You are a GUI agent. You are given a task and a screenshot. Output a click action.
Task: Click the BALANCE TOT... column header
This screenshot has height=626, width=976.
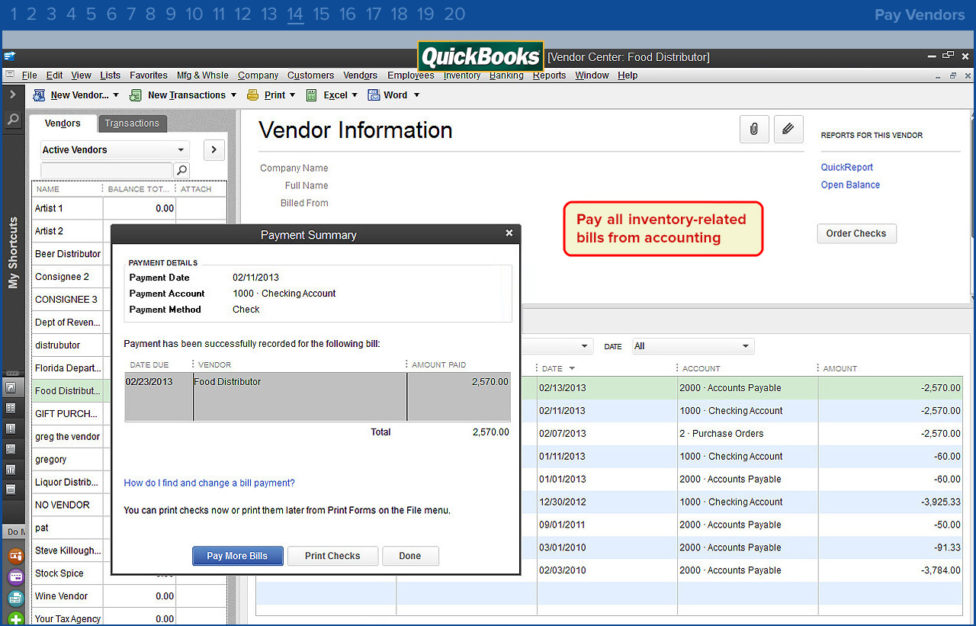coord(139,189)
